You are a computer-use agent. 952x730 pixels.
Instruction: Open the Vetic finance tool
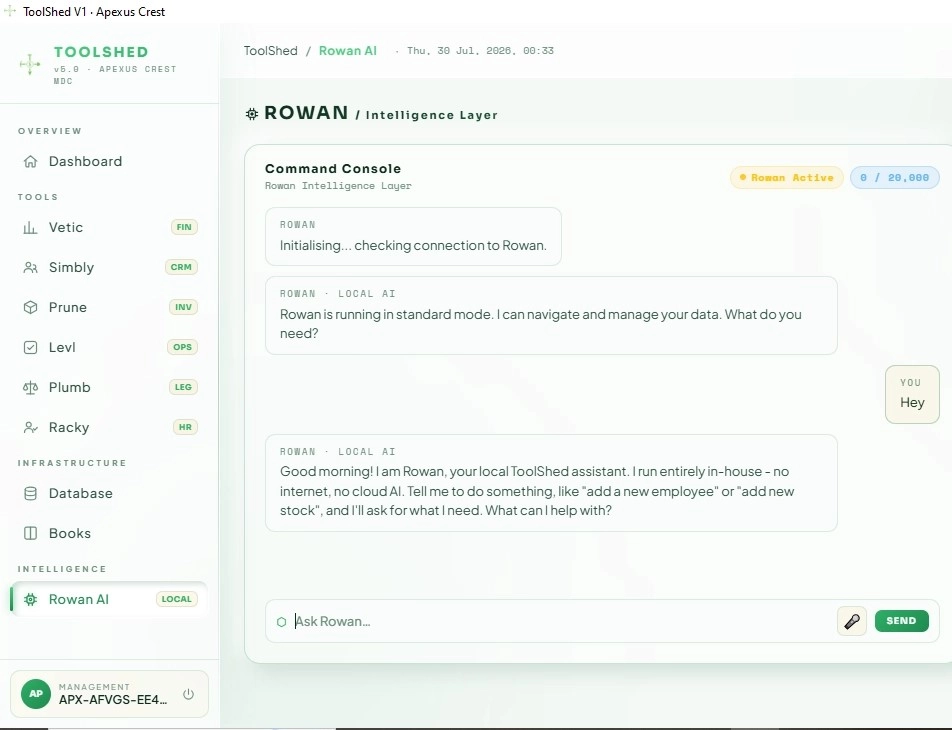pyautogui.click(x=109, y=228)
